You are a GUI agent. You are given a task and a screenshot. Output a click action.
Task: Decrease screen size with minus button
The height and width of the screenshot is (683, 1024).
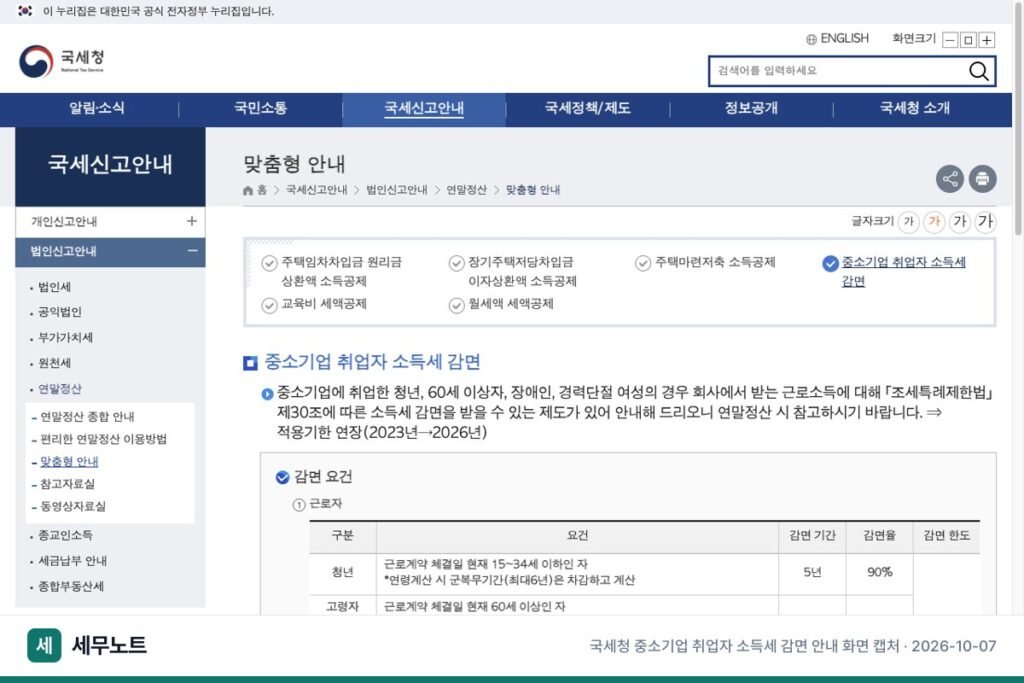[950, 40]
